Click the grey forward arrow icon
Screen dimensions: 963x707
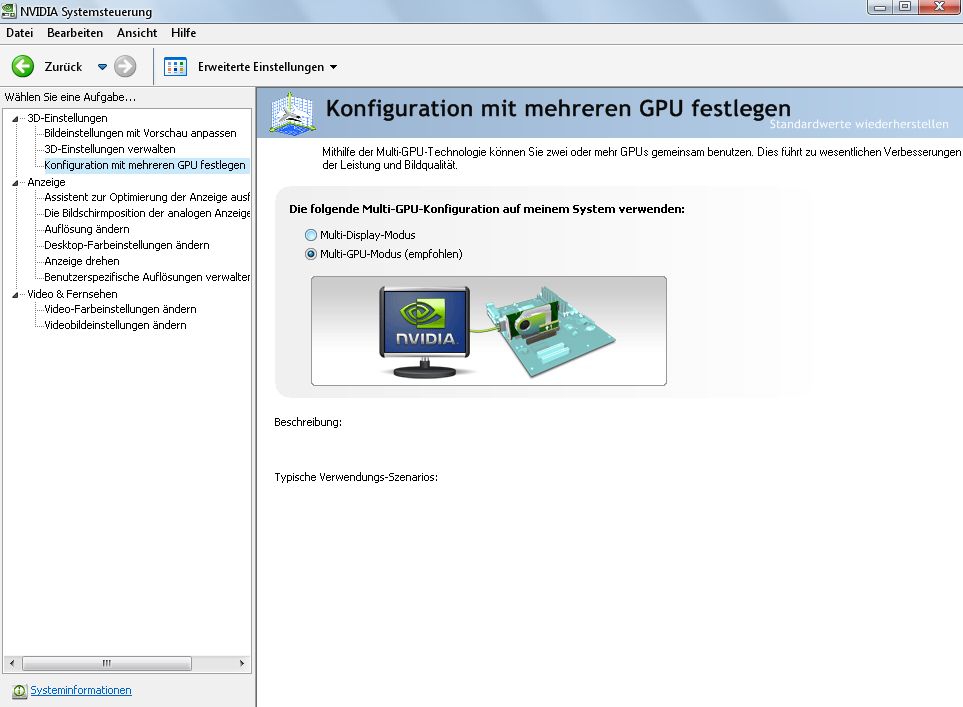coord(125,66)
